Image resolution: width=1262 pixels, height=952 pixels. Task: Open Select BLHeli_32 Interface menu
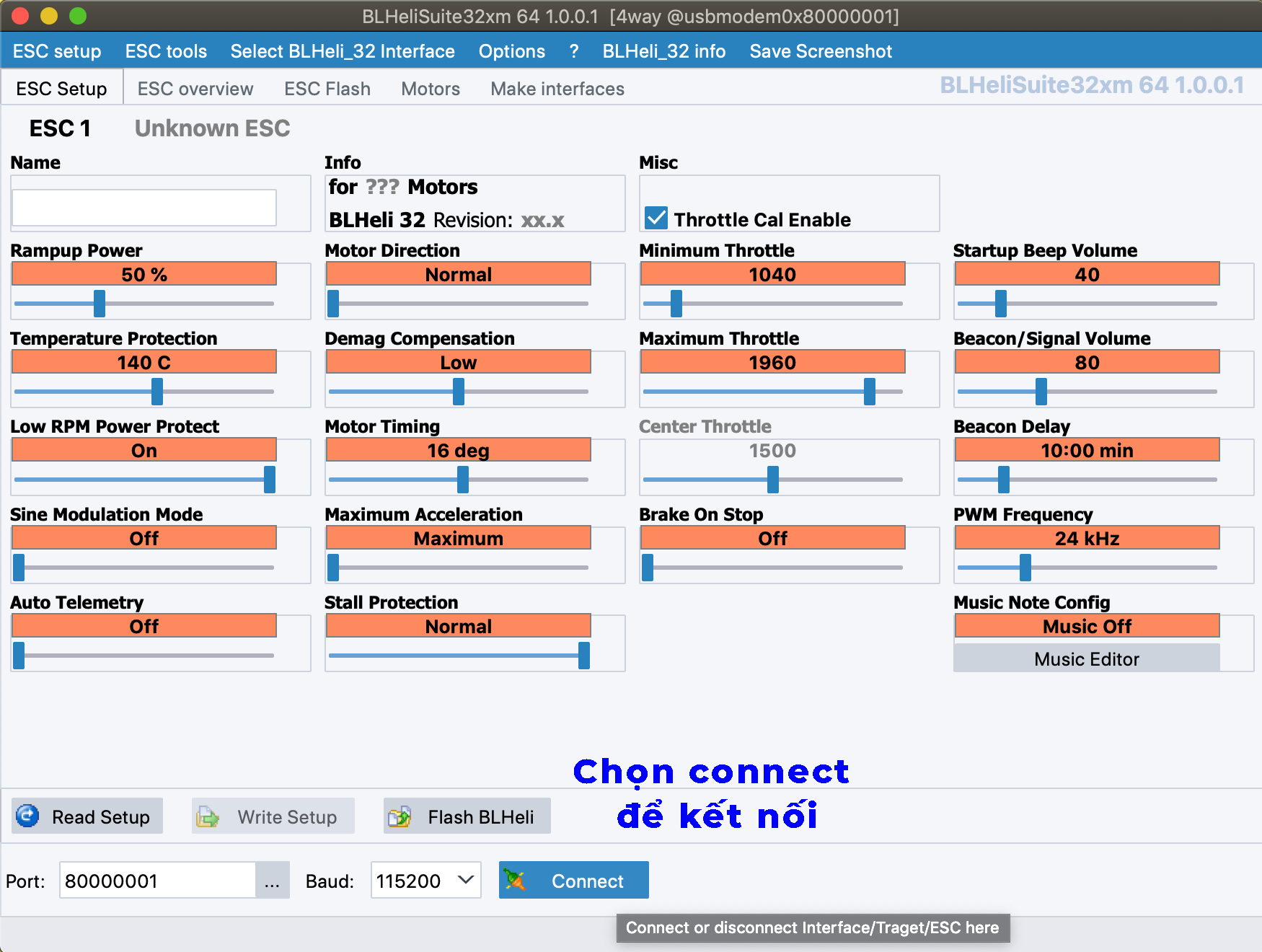click(343, 51)
